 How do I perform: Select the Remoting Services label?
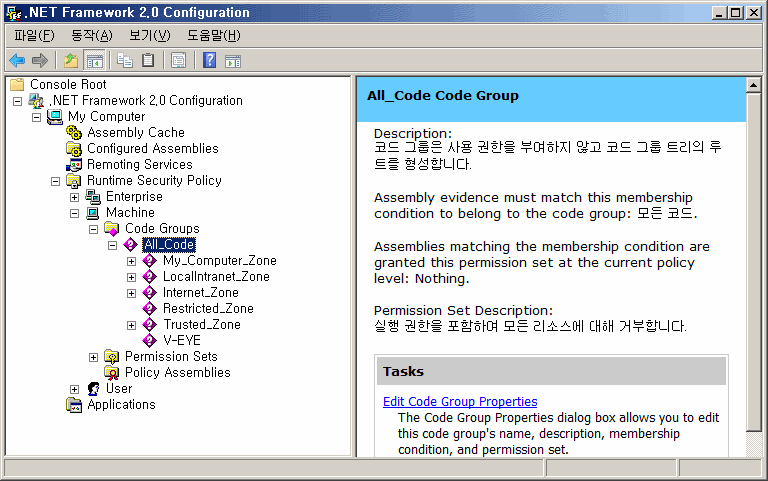pyautogui.click(x=140, y=165)
